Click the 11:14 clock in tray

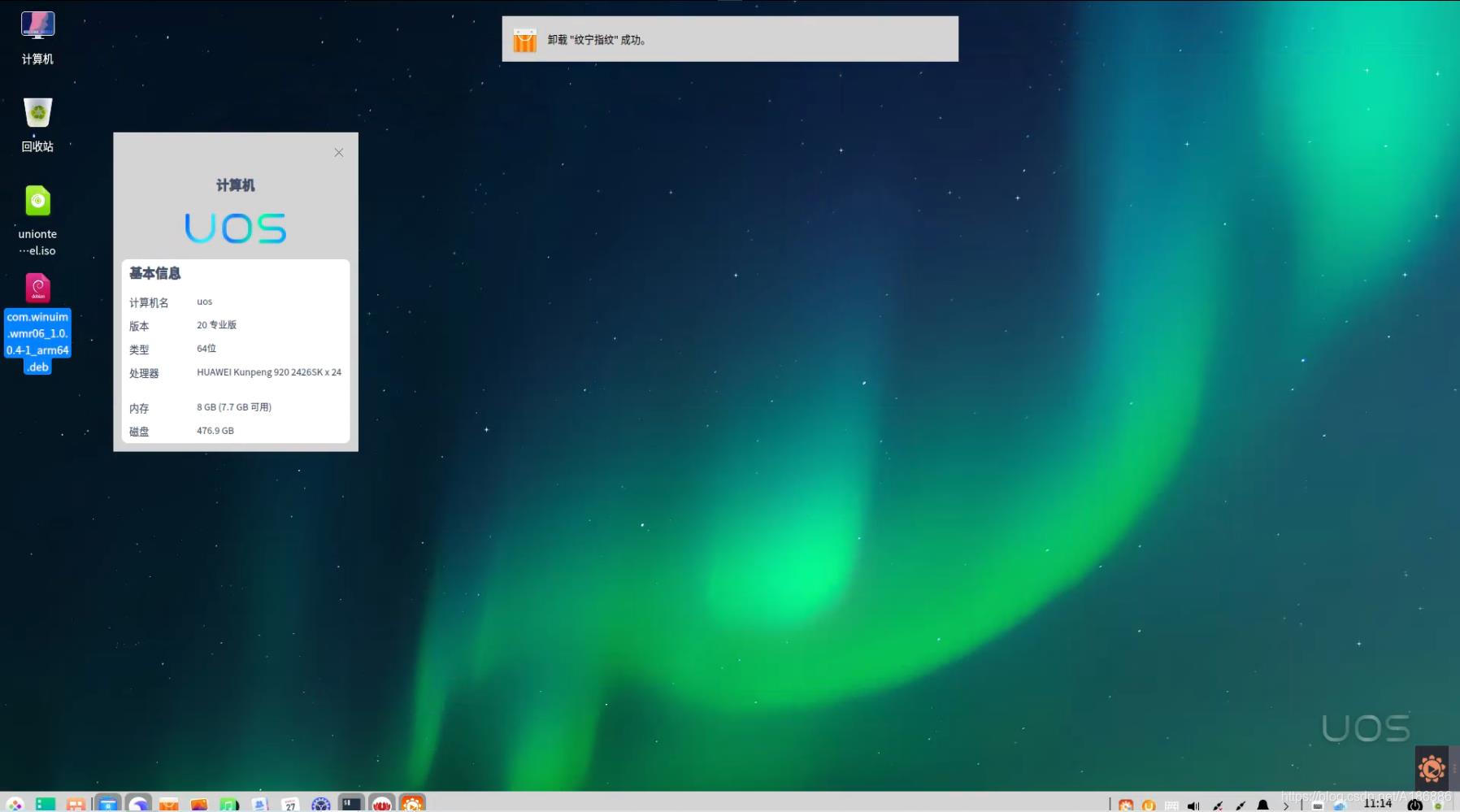[1378, 803]
